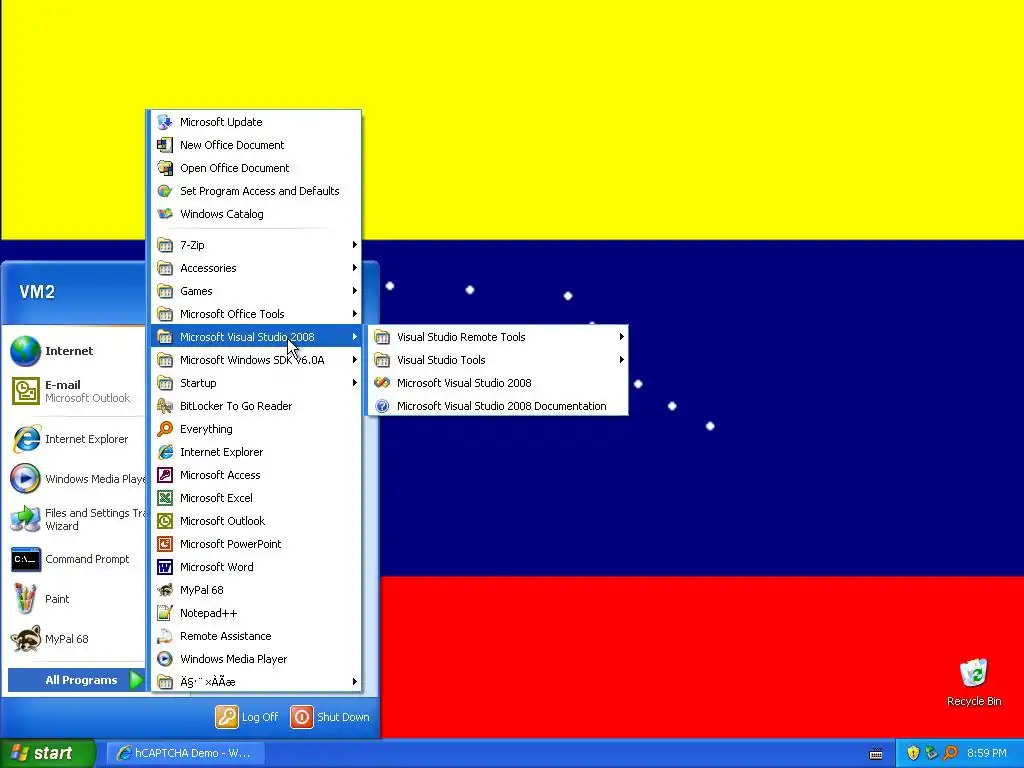Expand the 7-Zip submenu arrow
This screenshot has width=1024, height=768.
tap(355, 245)
